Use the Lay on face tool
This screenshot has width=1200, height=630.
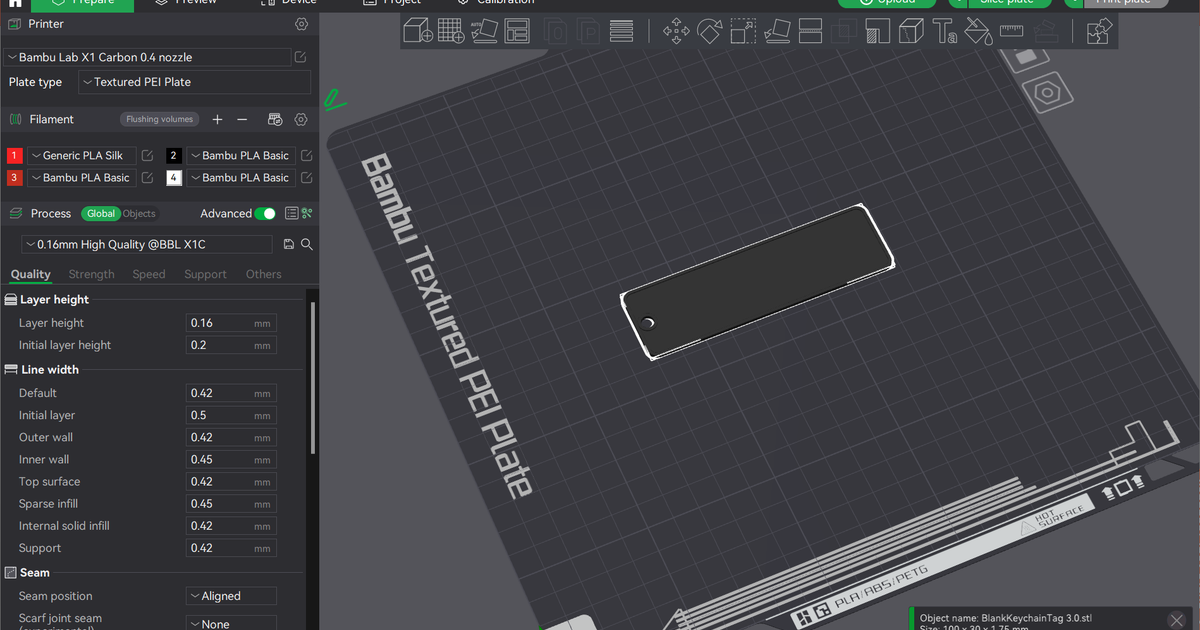(775, 31)
